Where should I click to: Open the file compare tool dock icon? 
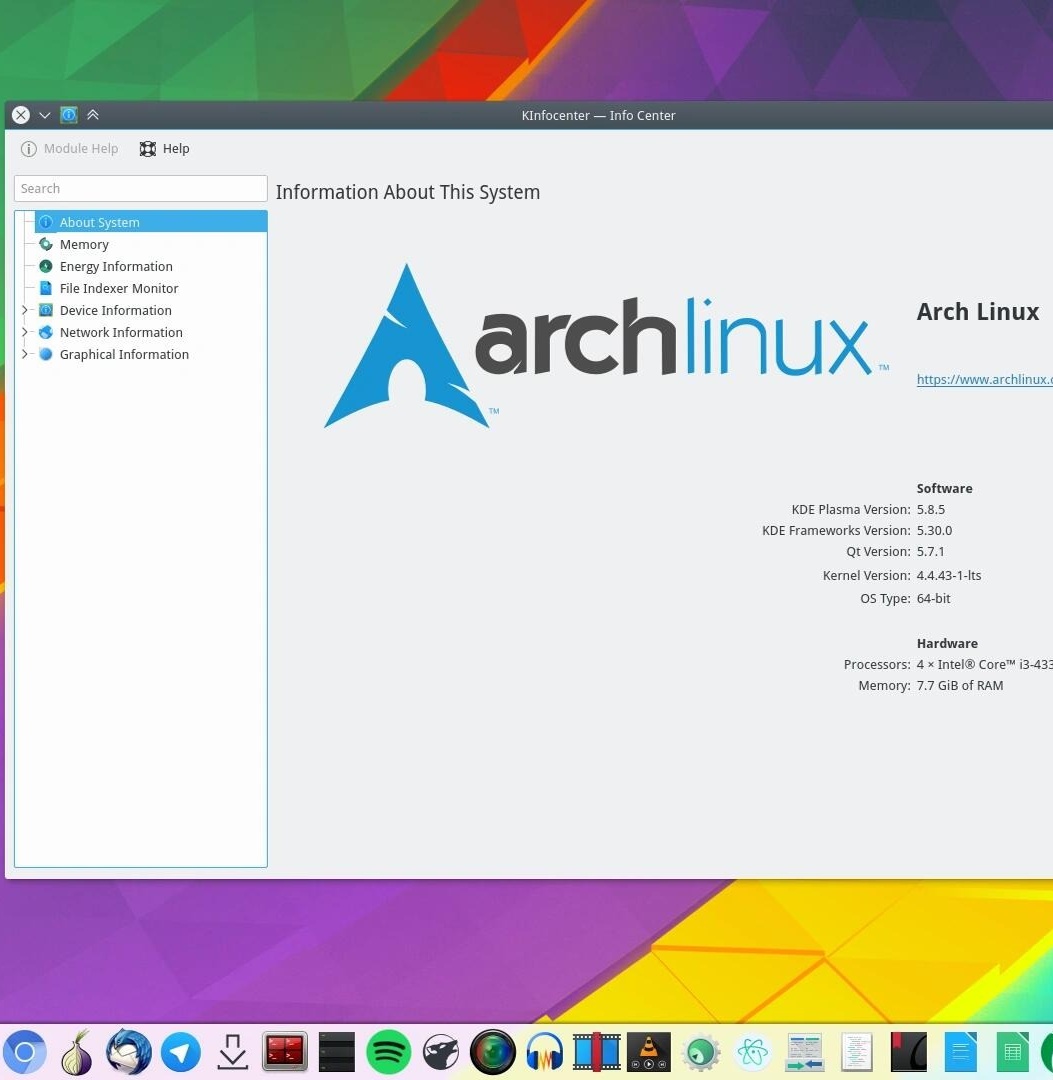click(x=804, y=1052)
